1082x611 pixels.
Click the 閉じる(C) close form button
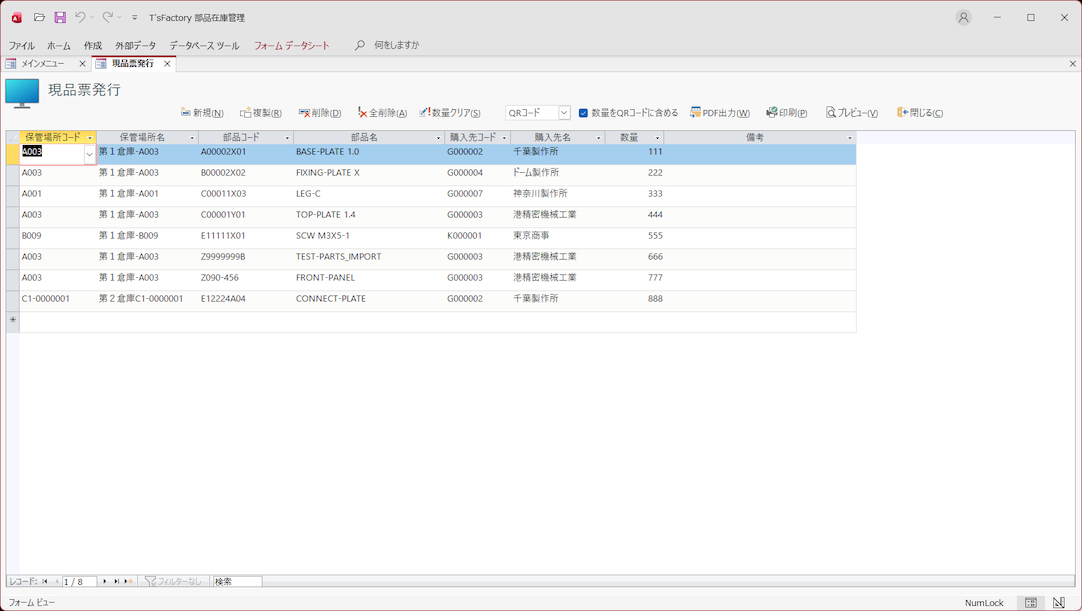tap(920, 113)
